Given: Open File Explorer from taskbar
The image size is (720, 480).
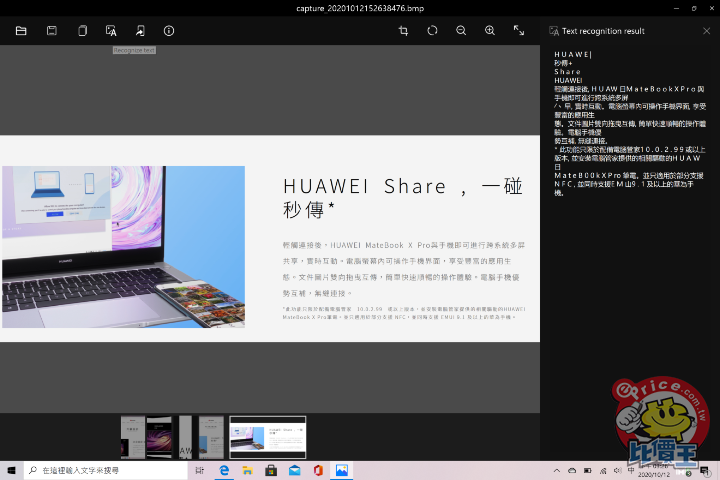Looking at the screenshot, I should (248, 470).
